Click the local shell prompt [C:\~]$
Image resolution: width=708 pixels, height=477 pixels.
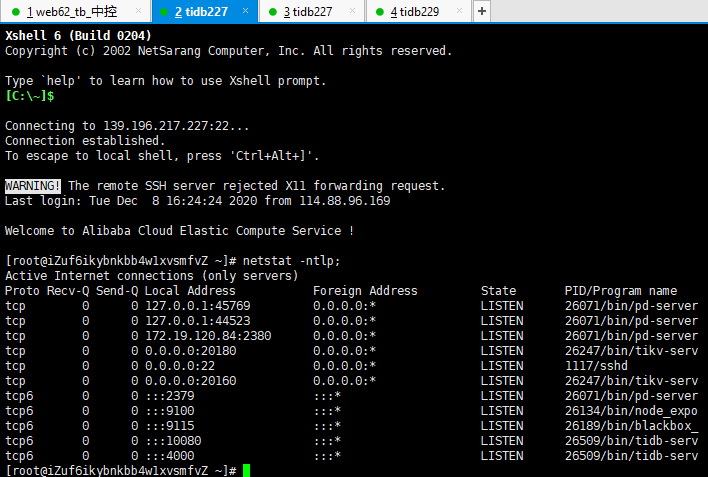29,96
